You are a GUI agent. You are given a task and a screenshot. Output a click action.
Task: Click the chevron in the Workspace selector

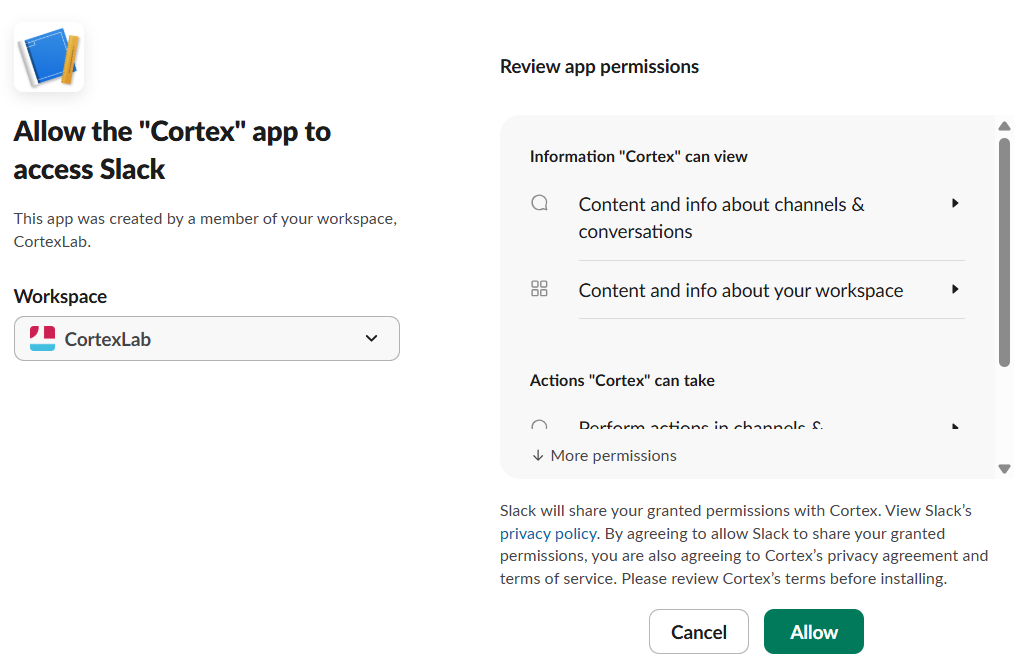pyautogui.click(x=372, y=338)
